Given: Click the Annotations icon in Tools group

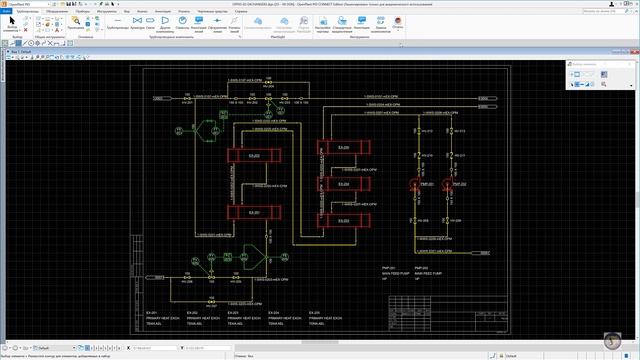Looking at the screenshot, I should coord(362,20).
